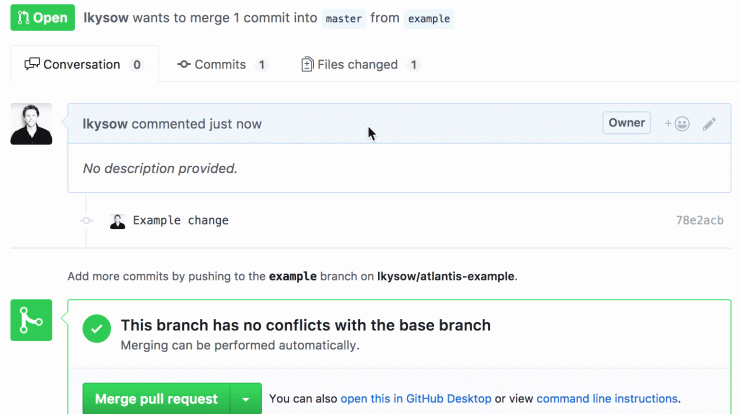View command line instructions link
The height and width of the screenshot is (414, 740).
[x=607, y=398]
